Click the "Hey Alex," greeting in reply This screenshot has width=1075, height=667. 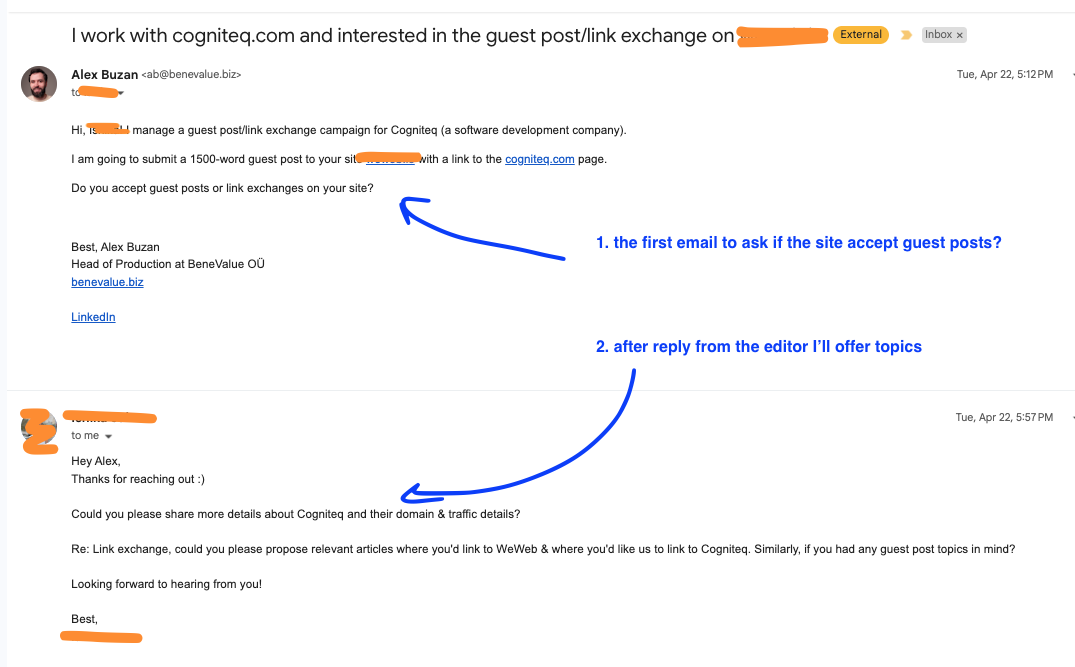tap(96, 461)
